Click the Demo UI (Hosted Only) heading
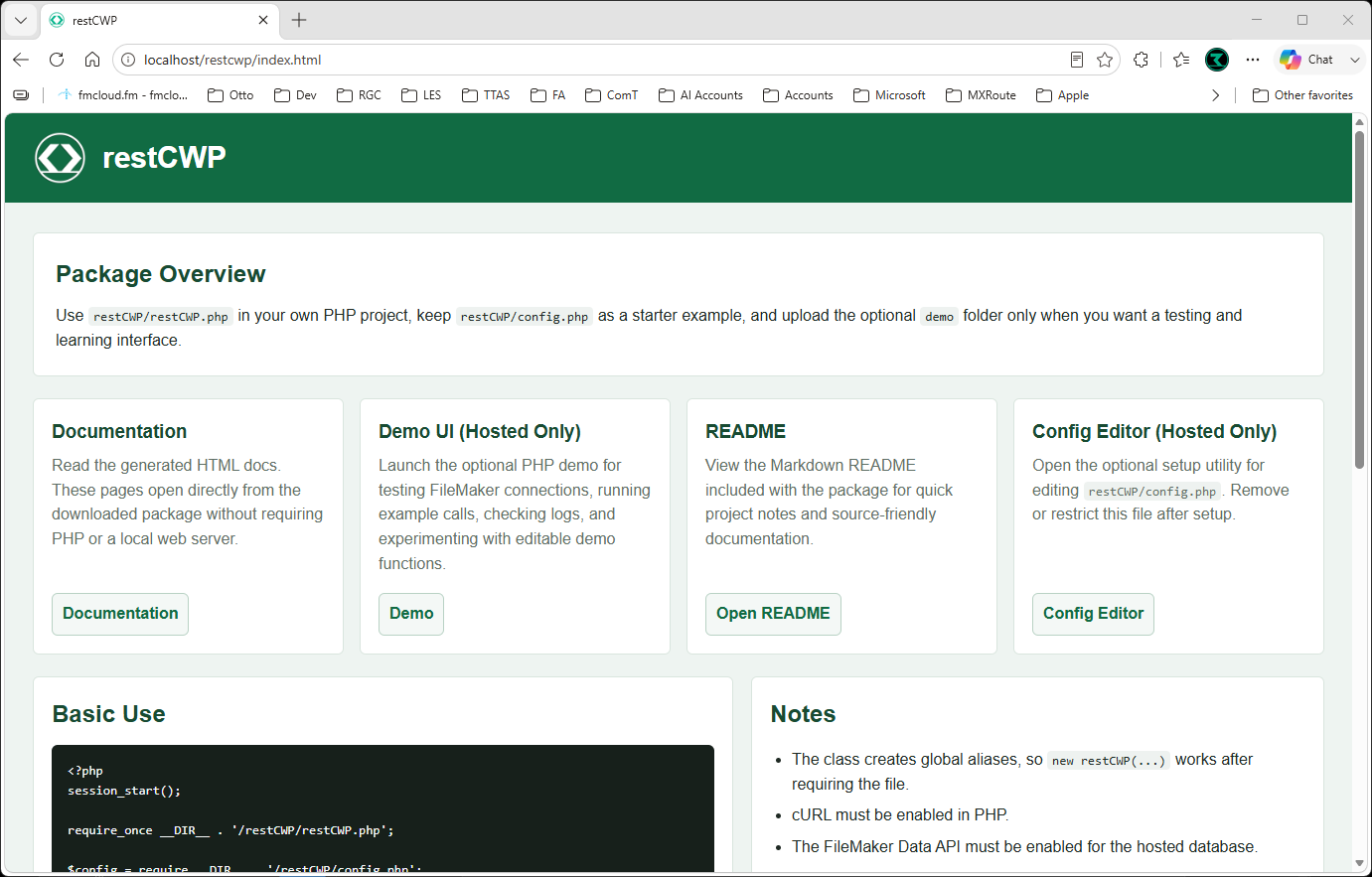 [x=480, y=432]
